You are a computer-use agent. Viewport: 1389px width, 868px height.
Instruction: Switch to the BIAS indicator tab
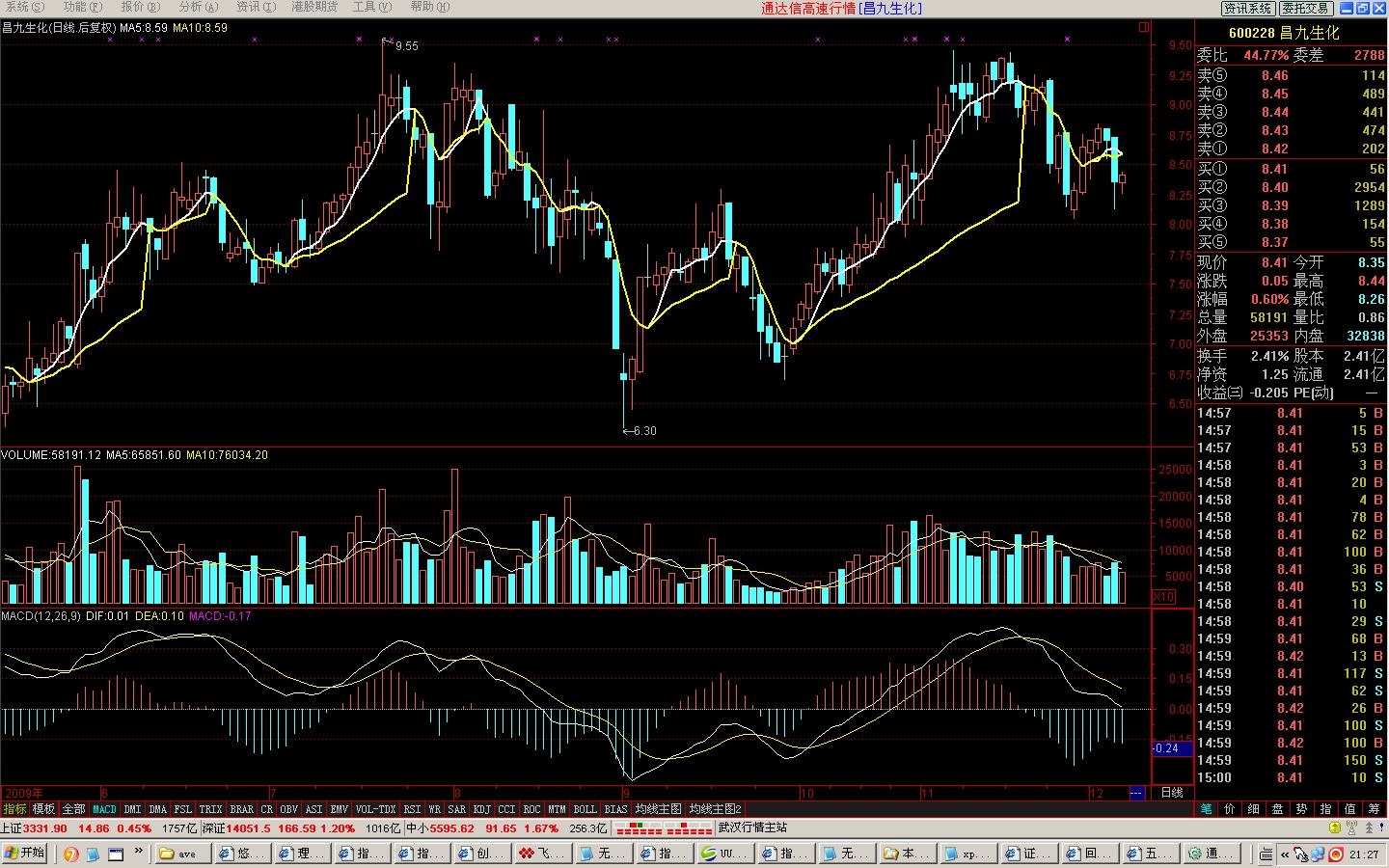coord(616,809)
